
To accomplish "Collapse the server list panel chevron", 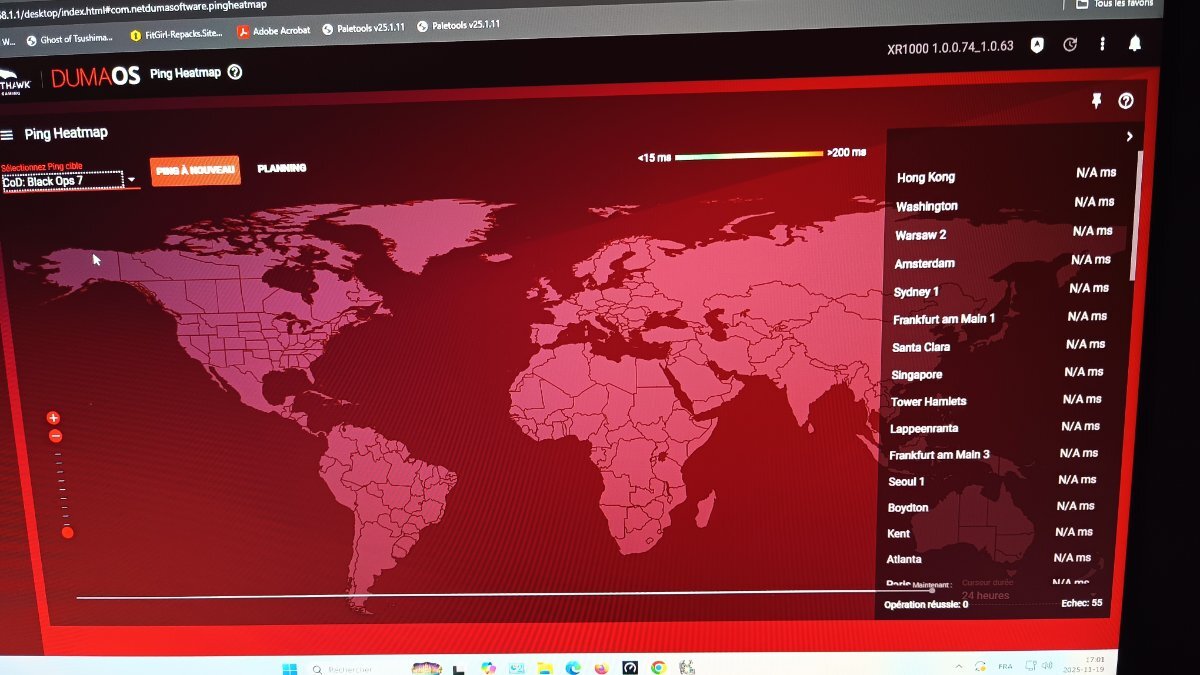I will tap(1129, 137).
